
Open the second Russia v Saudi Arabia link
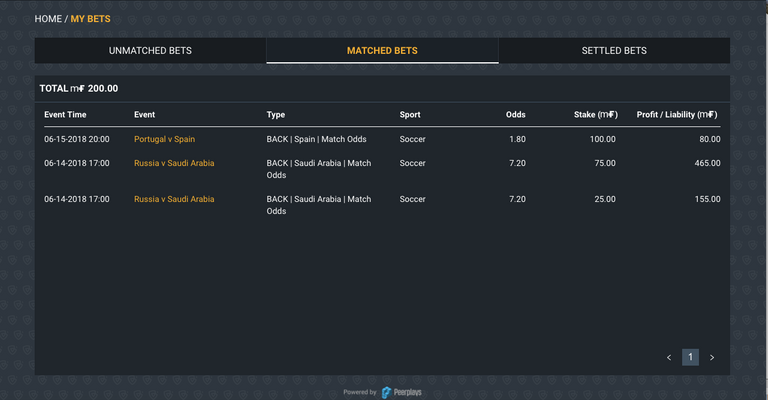tap(174, 199)
